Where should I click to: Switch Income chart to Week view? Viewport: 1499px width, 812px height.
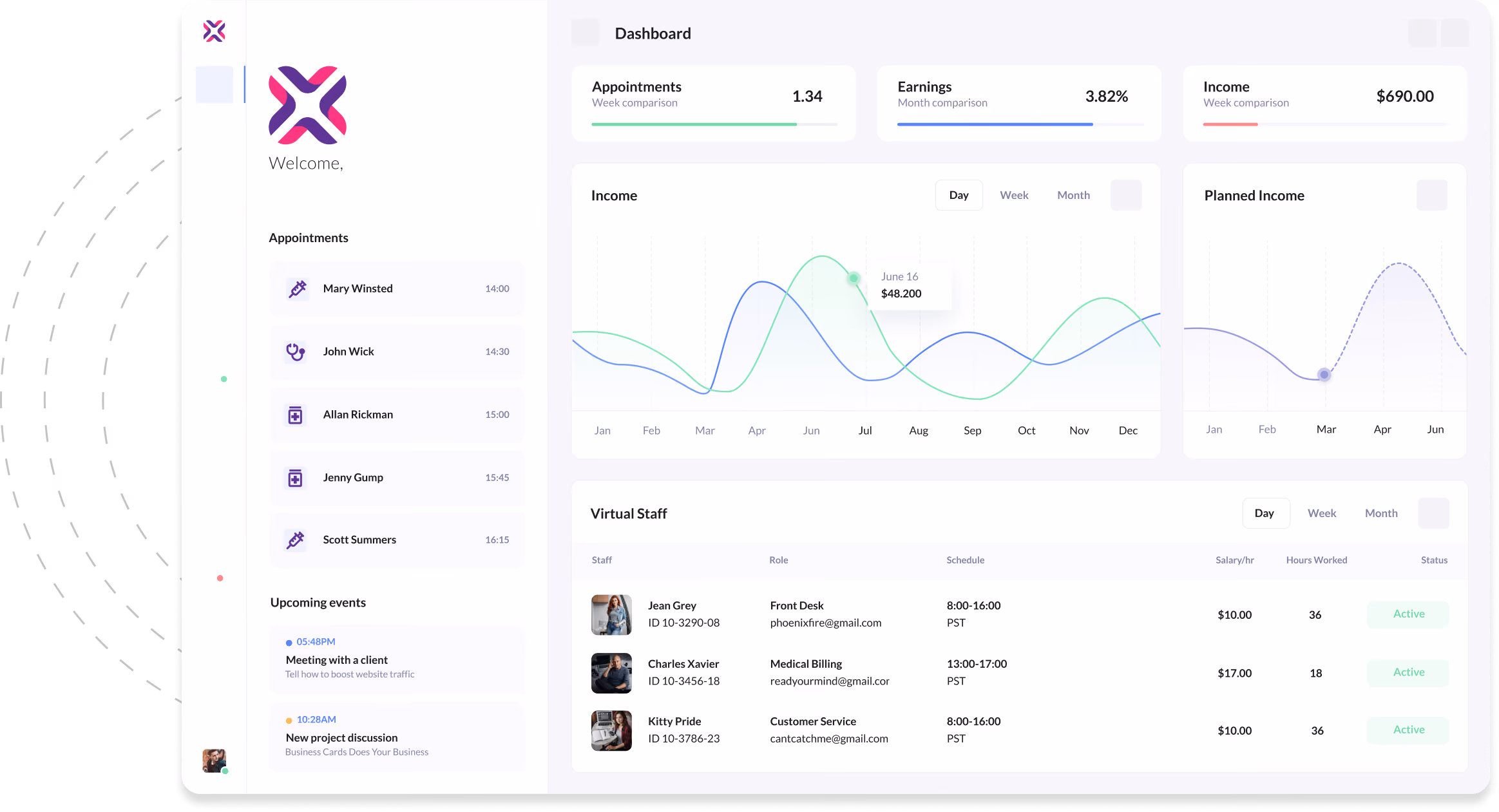(x=1014, y=195)
